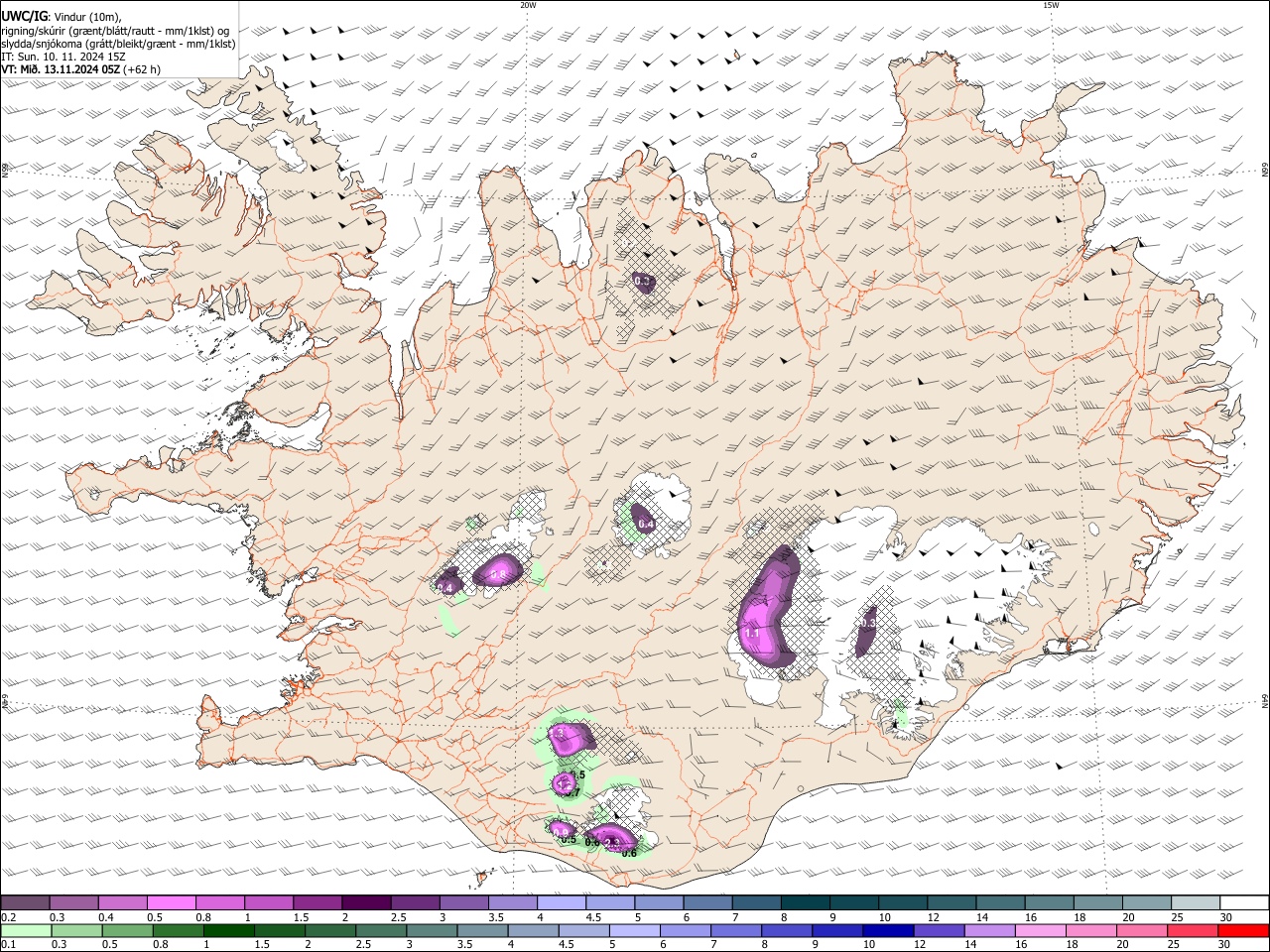The width and height of the screenshot is (1270, 952).
Task: Click the top legend swatch between 4 and 4.5
Action: pos(561,903)
